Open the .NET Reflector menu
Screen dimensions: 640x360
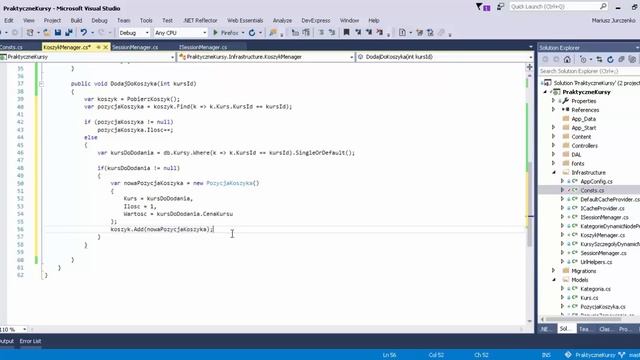(x=200, y=20)
